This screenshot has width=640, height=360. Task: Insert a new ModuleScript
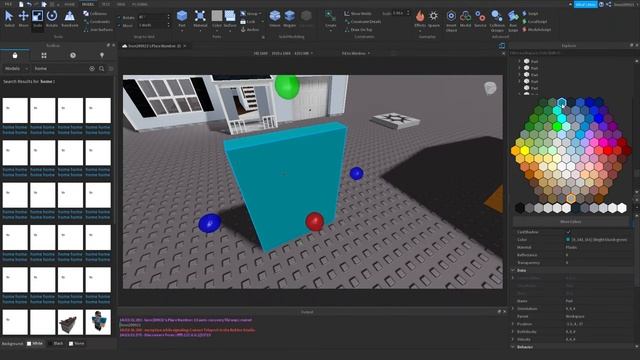(x=536, y=29)
